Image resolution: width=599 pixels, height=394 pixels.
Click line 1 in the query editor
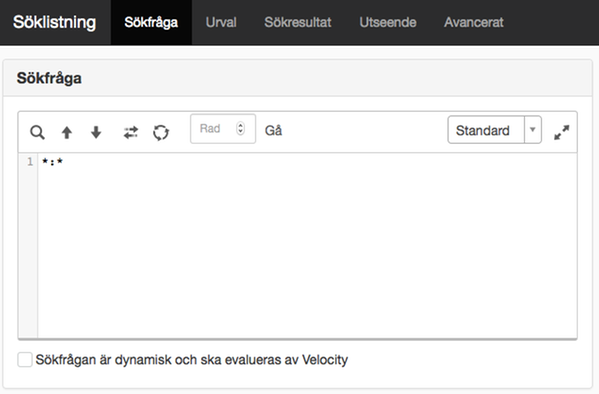(x=307, y=162)
